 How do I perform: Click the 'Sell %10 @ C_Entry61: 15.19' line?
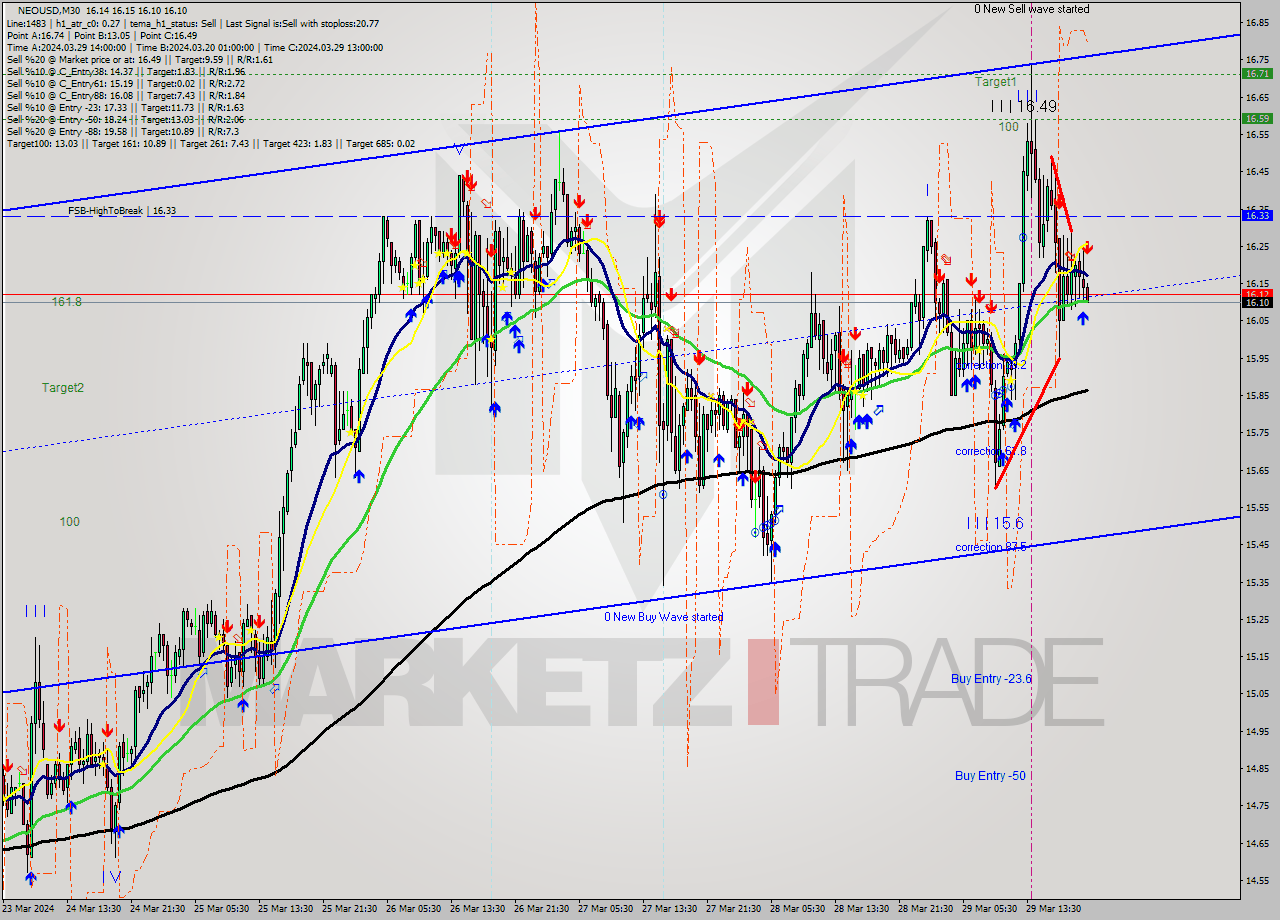coord(126,83)
